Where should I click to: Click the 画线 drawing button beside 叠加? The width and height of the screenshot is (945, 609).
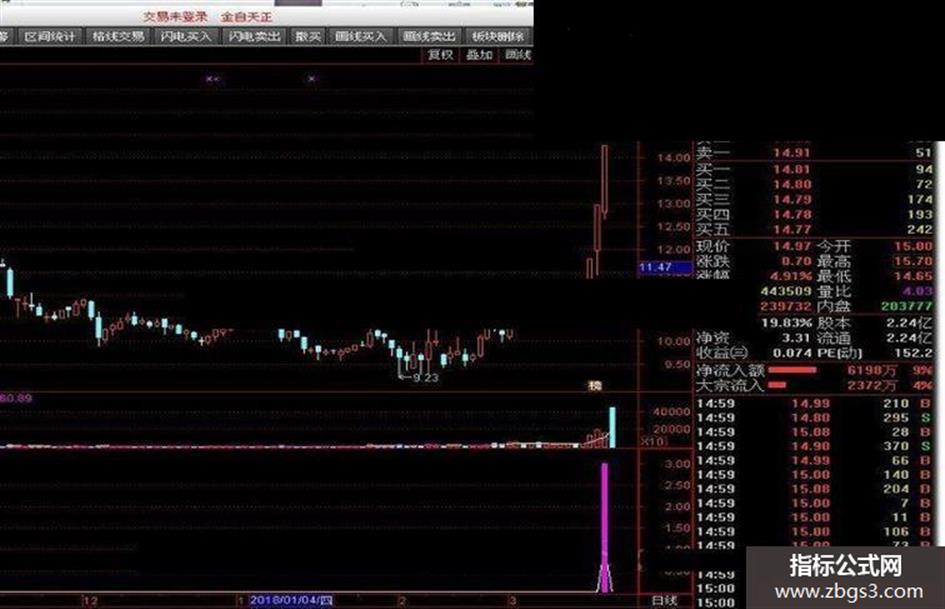517,55
